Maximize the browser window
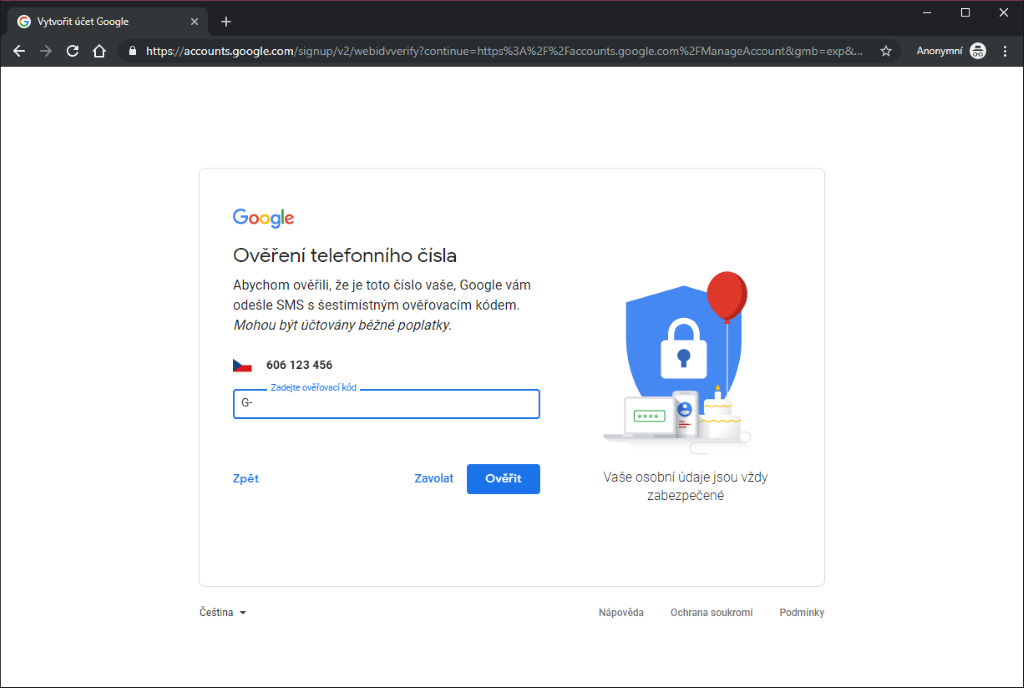 (x=965, y=12)
